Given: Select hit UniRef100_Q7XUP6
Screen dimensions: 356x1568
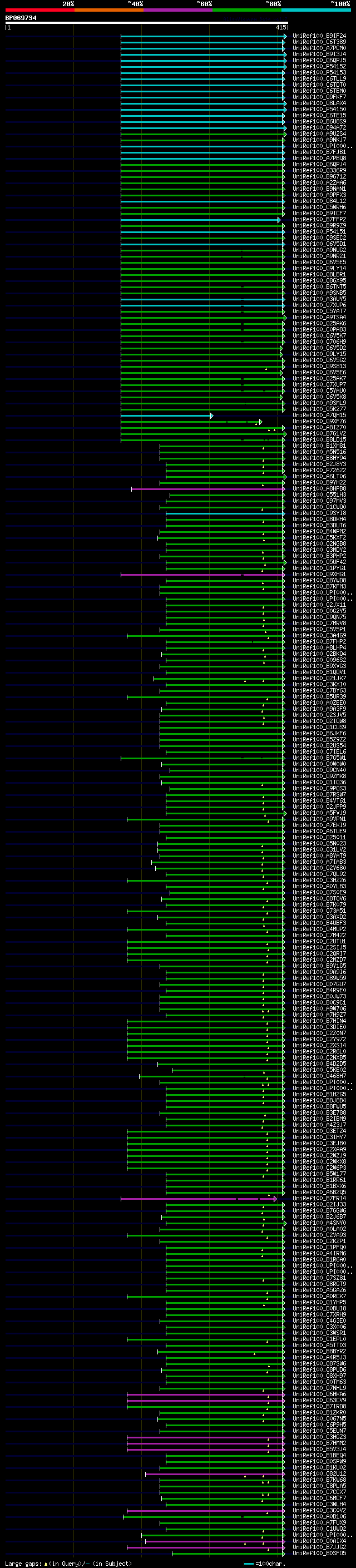Looking at the screenshot, I should coord(319,305).
